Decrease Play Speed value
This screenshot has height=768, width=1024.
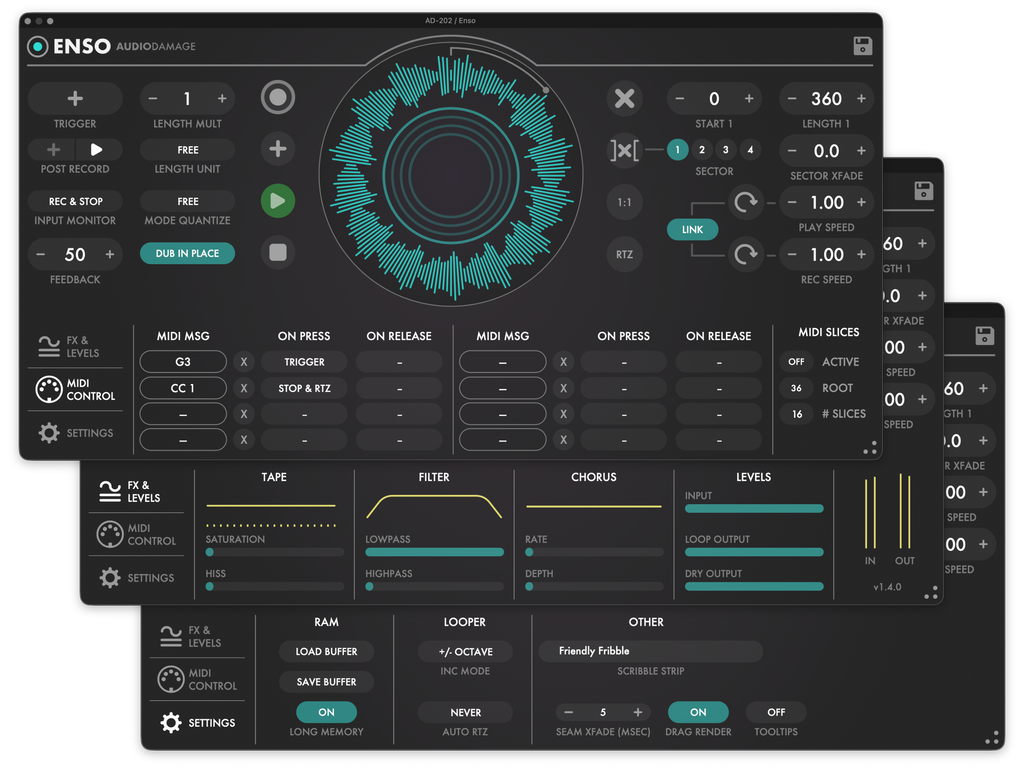point(792,202)
